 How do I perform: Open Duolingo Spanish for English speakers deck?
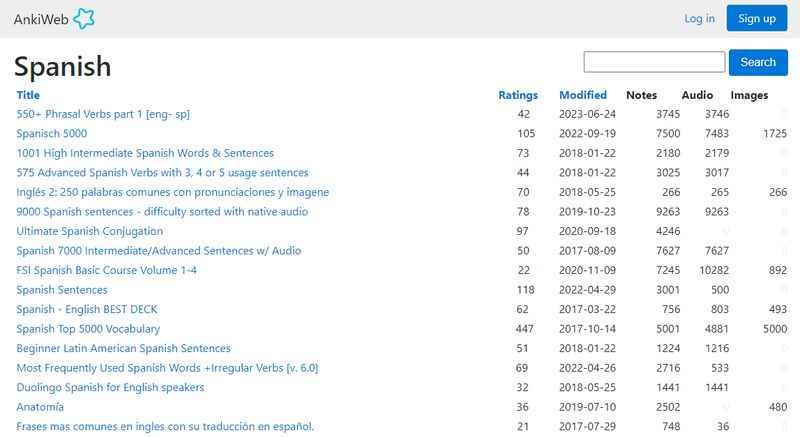pos(110,388)
